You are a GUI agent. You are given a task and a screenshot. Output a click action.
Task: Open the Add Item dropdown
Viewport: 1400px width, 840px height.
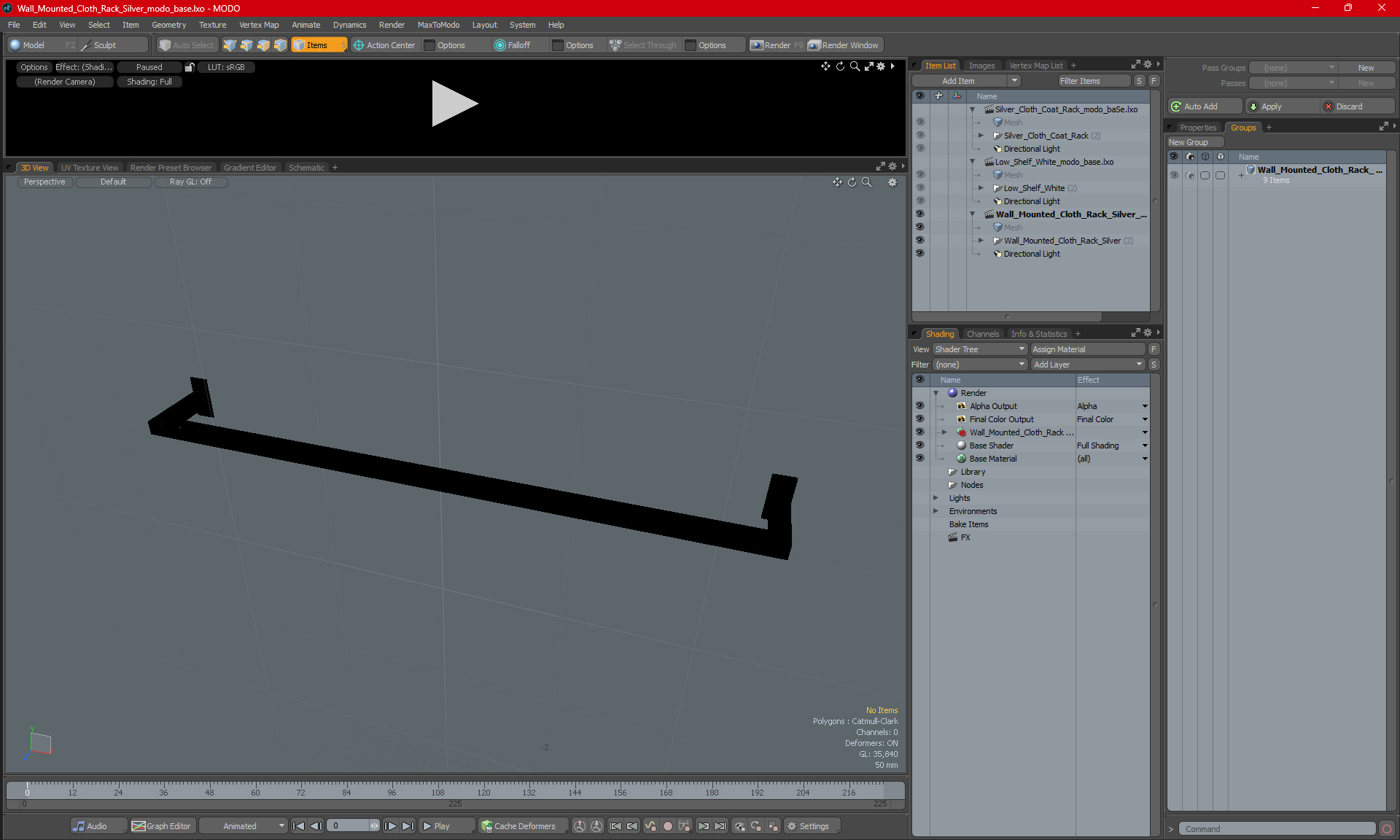tap(966, 81)
